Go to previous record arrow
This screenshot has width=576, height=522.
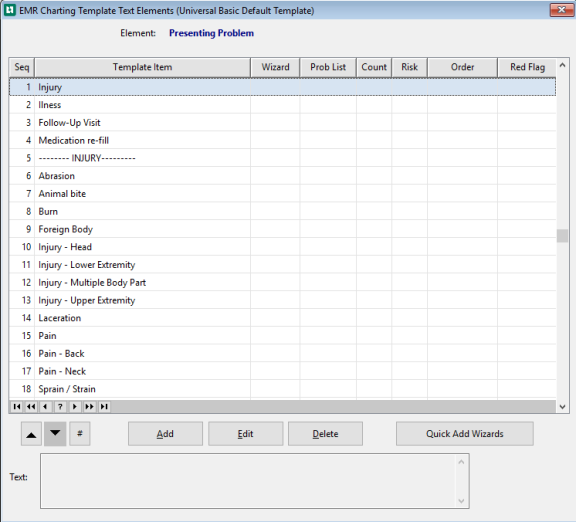pyautogui.click(x=45, y=406)
